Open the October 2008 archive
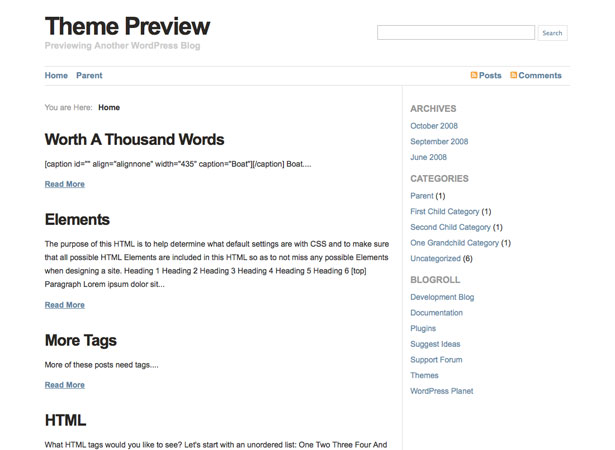This screenshot has height=450, width=615. coord(434,126)
